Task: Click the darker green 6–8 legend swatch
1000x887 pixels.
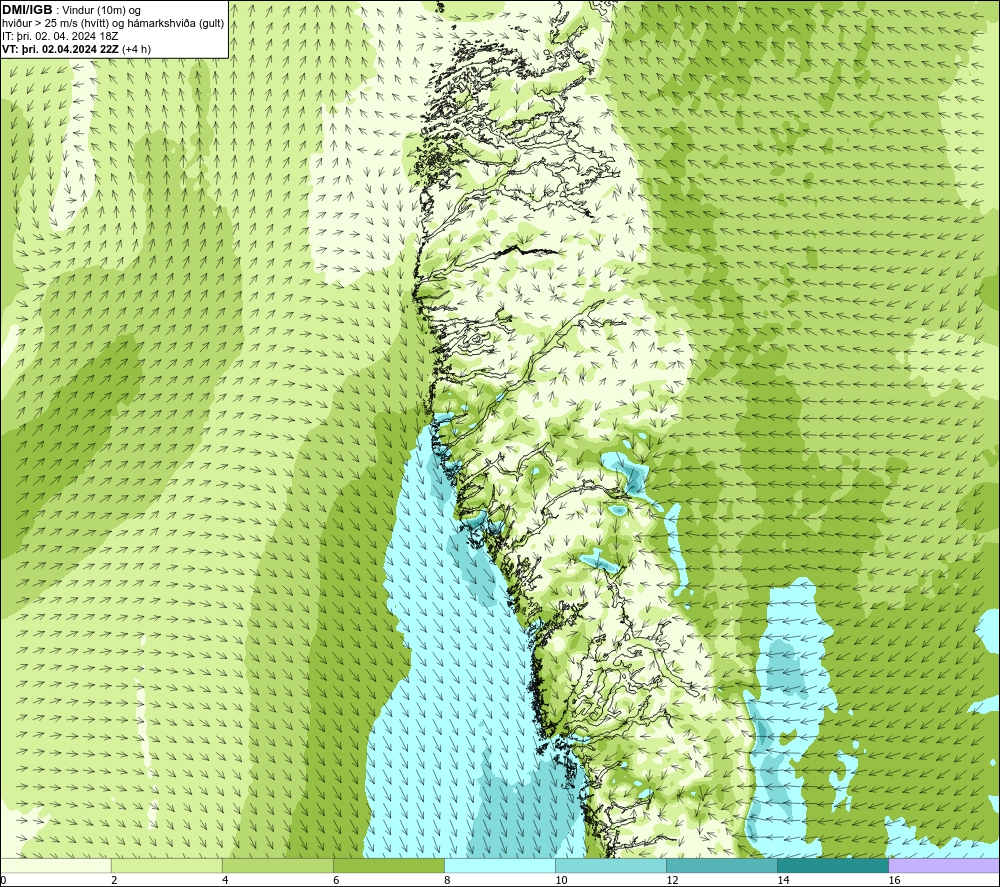Action: pos(388,865)
